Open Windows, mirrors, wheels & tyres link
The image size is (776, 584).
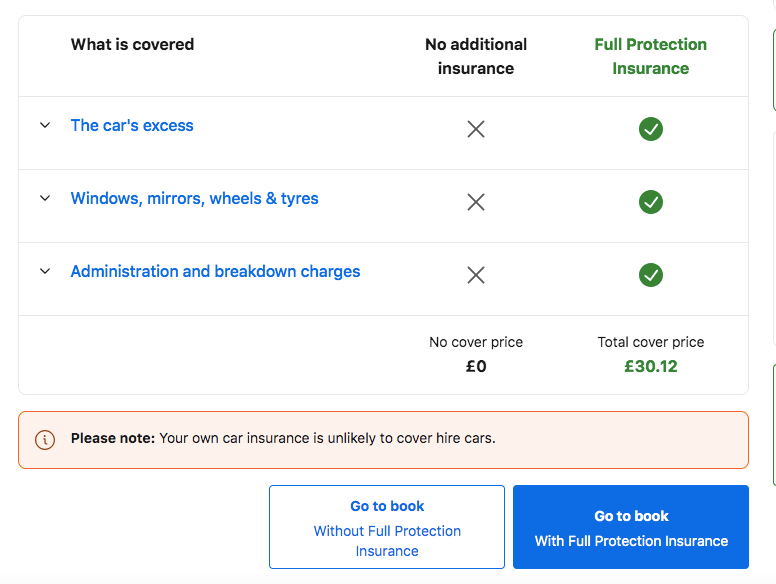click(x=194, y=199)
